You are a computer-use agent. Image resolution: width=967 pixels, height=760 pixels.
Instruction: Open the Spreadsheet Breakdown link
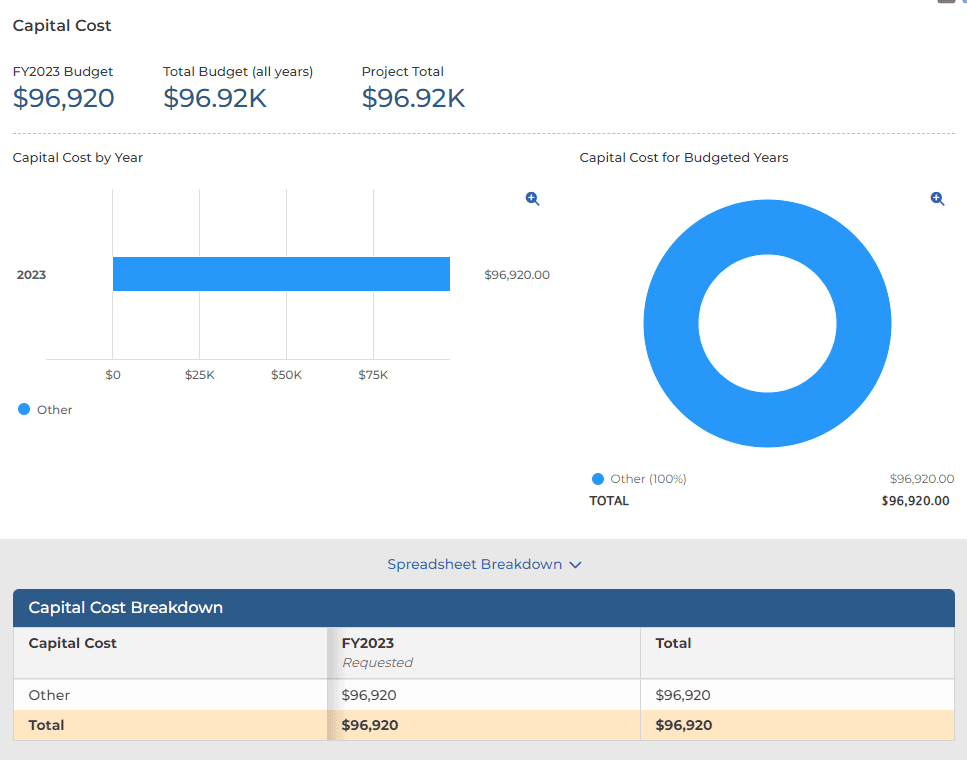point(474,564)
